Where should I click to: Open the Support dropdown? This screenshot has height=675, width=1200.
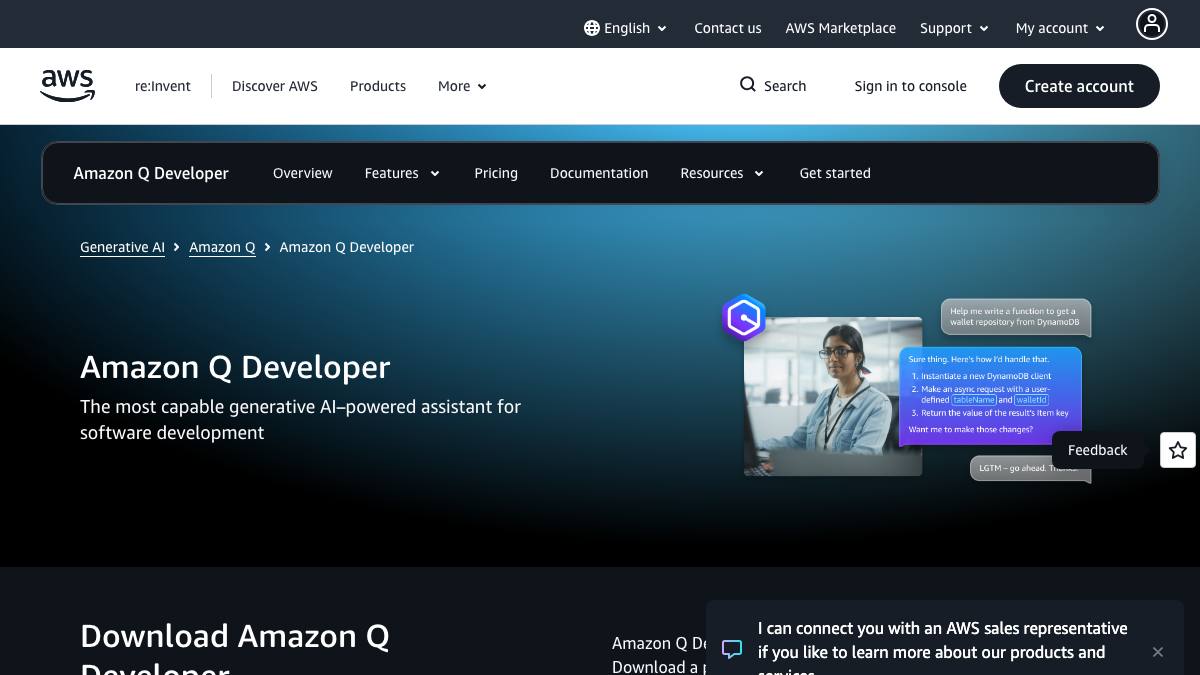click(x=955, y=28)
